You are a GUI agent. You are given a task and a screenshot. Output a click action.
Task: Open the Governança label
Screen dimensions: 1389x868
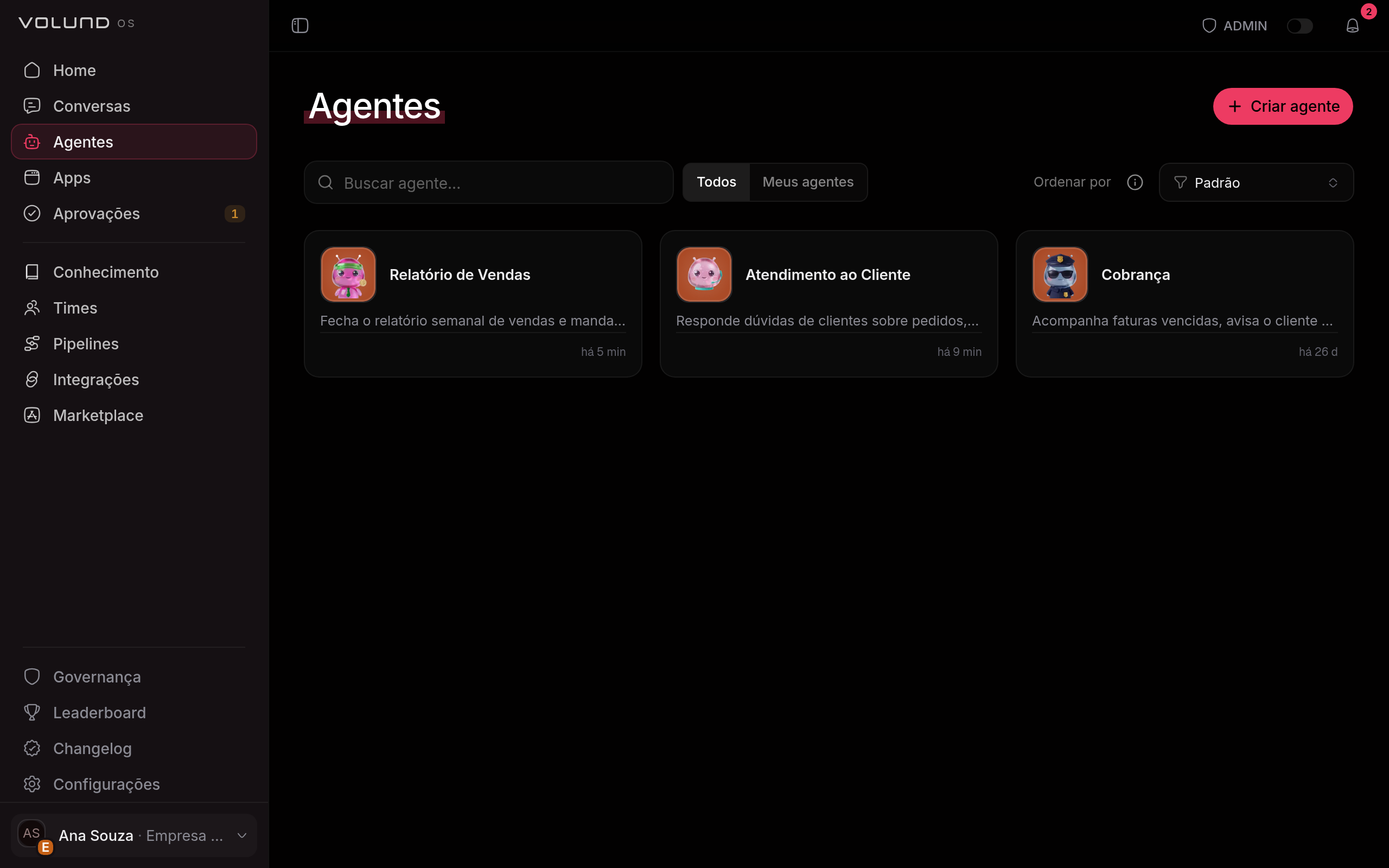[x=97, y=677]
